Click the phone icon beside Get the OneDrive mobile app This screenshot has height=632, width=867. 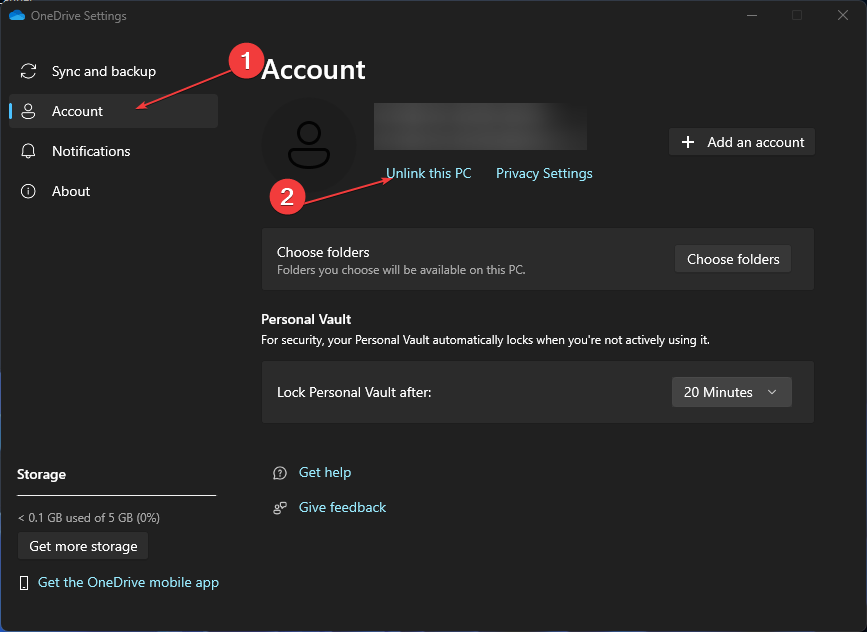[x=24, y=582]
